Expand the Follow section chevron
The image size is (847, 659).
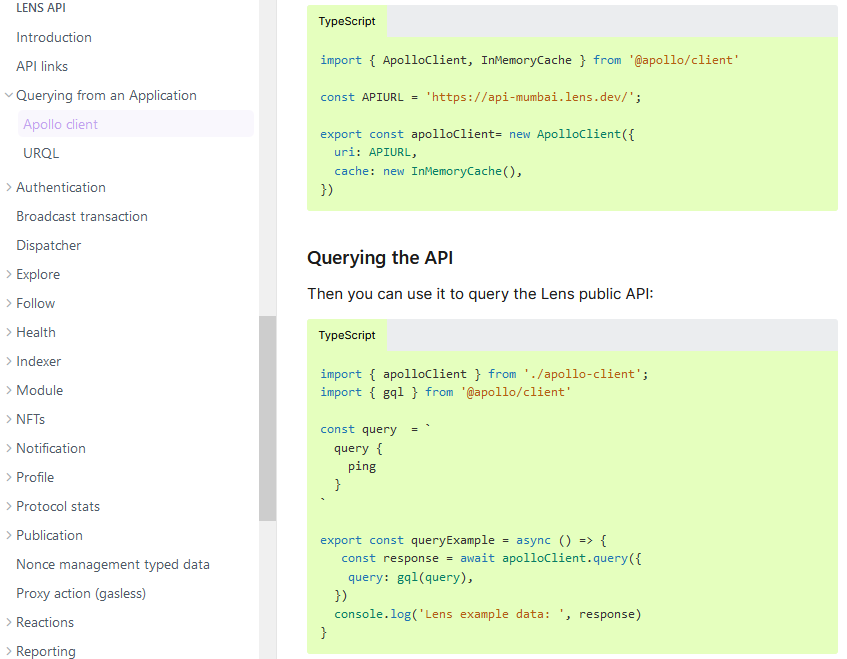pyautogui.click(x=9, y=303)
